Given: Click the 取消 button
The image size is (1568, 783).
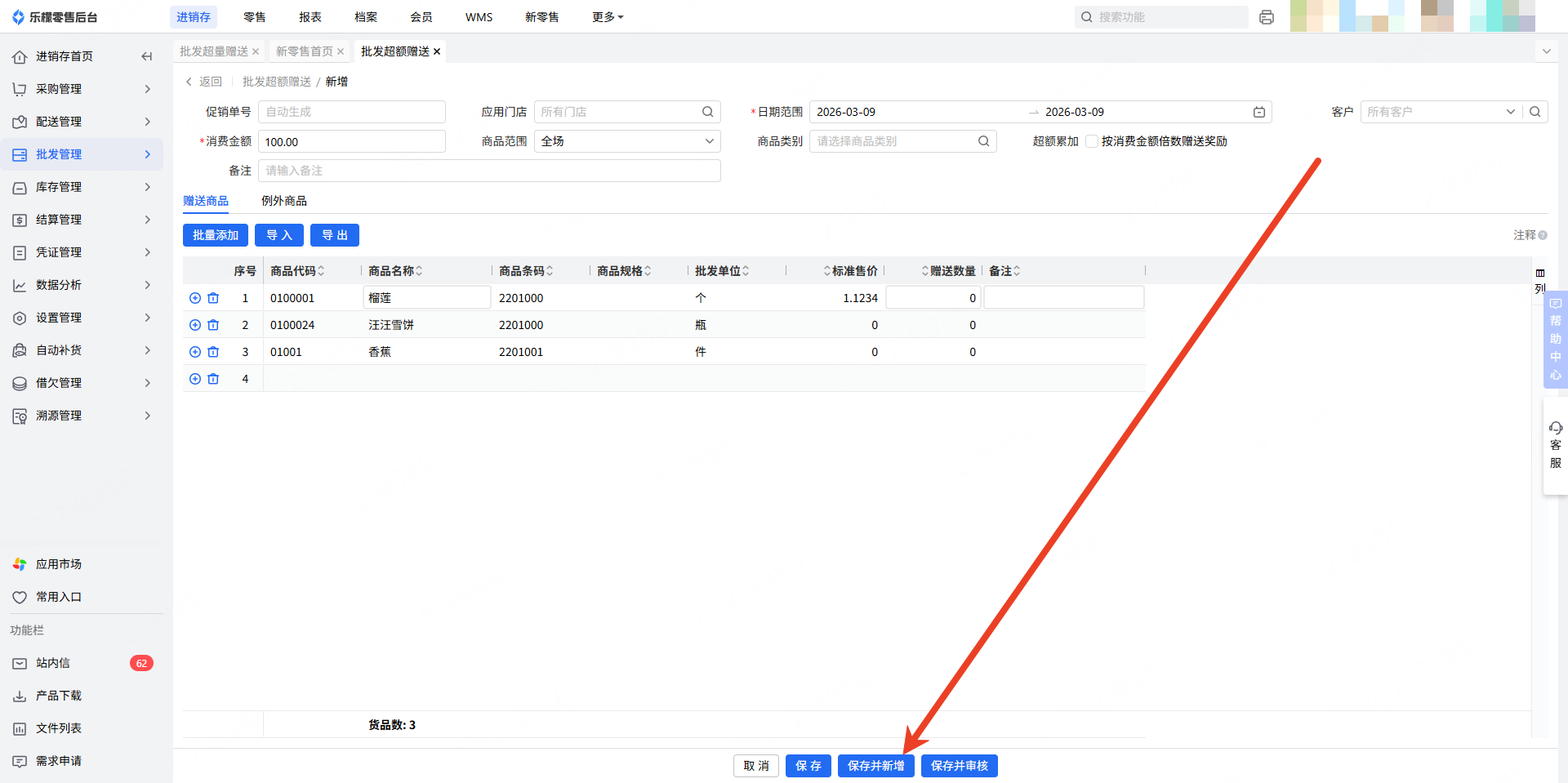Looking at the screenshot, I should 756,766.
